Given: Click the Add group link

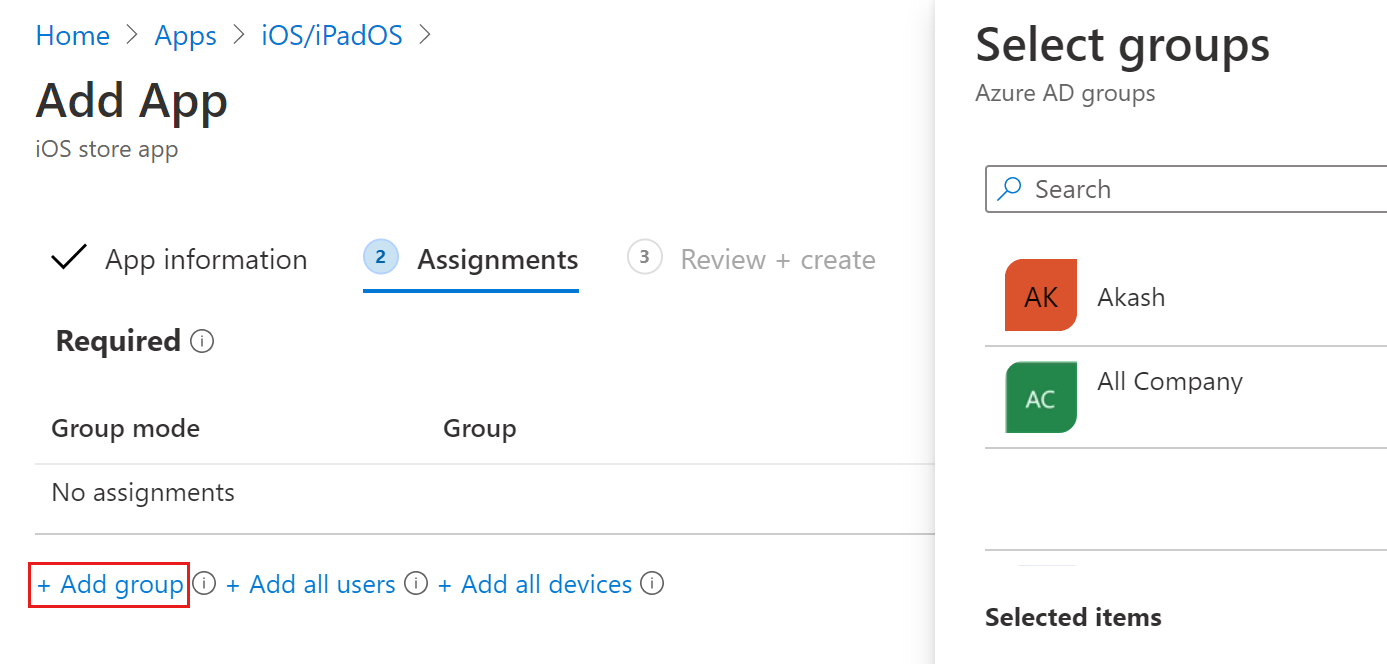Looking at the screenshot, I should coord(108,584).
